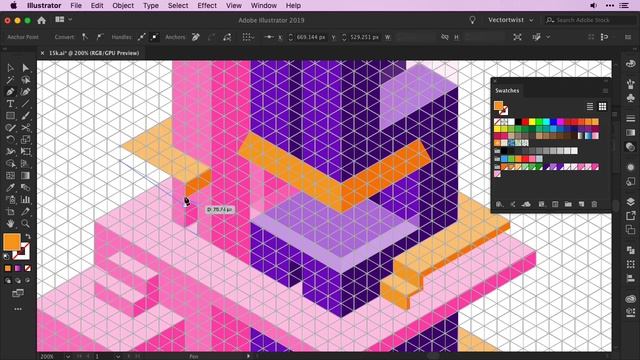Select the Eyedropper tool
640x360 pixels.
point(11,187)
